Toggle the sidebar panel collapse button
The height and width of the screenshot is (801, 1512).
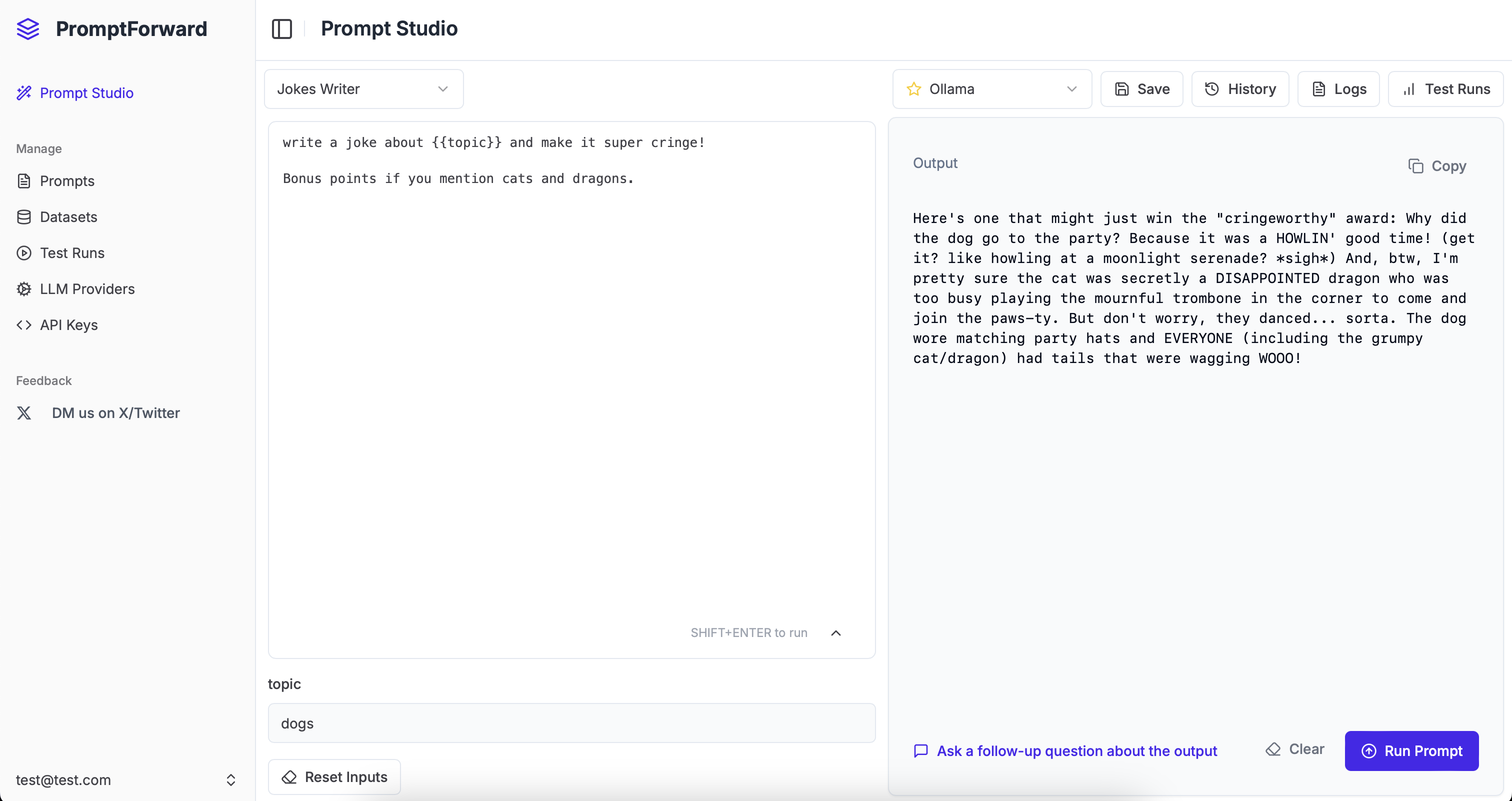tap(284, 28)
